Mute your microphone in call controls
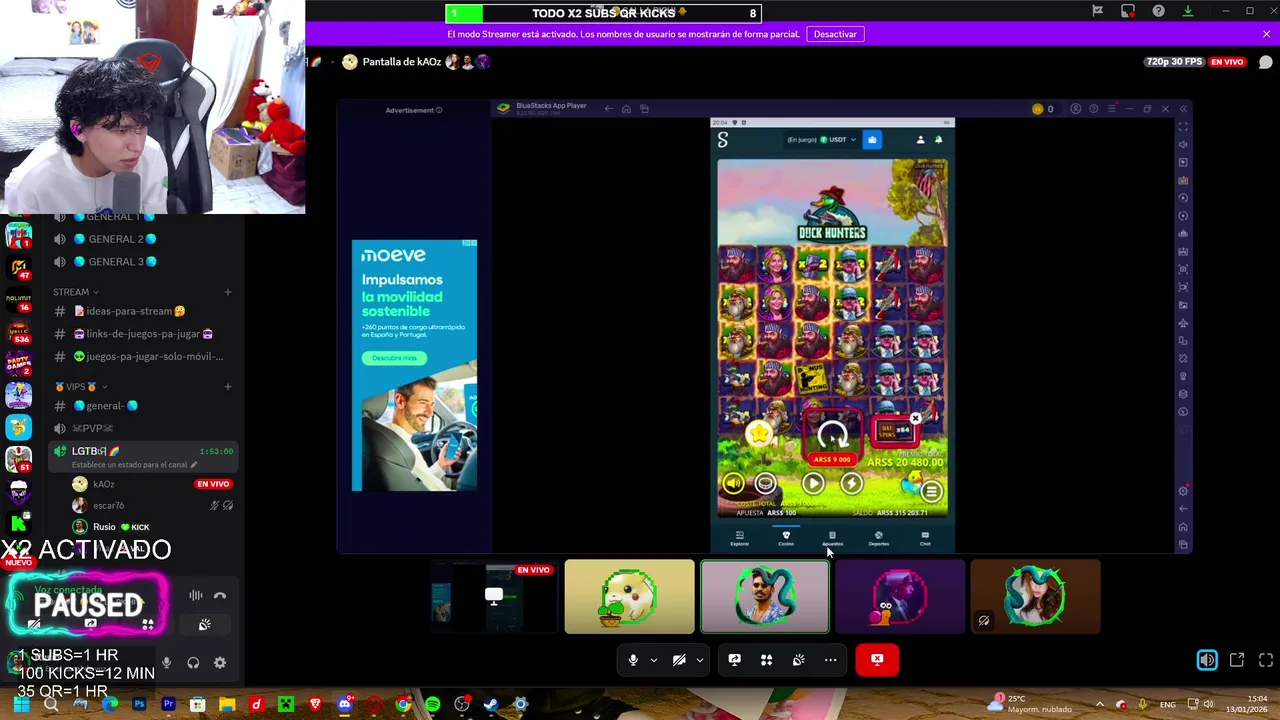The image size is (1280, 720). pos(633,660)
